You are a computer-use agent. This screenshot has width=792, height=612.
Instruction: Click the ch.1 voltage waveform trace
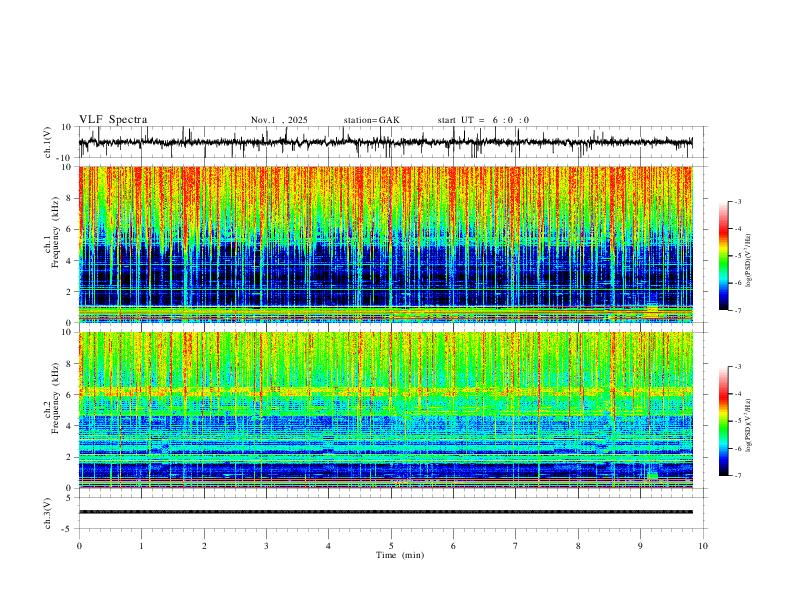point(386,142)
